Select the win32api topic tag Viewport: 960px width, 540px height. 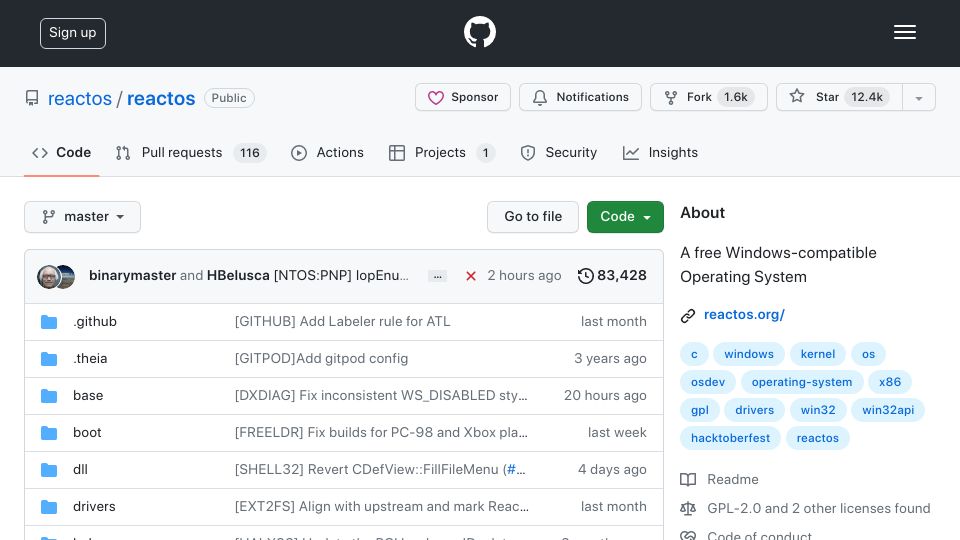pos(888,410)
